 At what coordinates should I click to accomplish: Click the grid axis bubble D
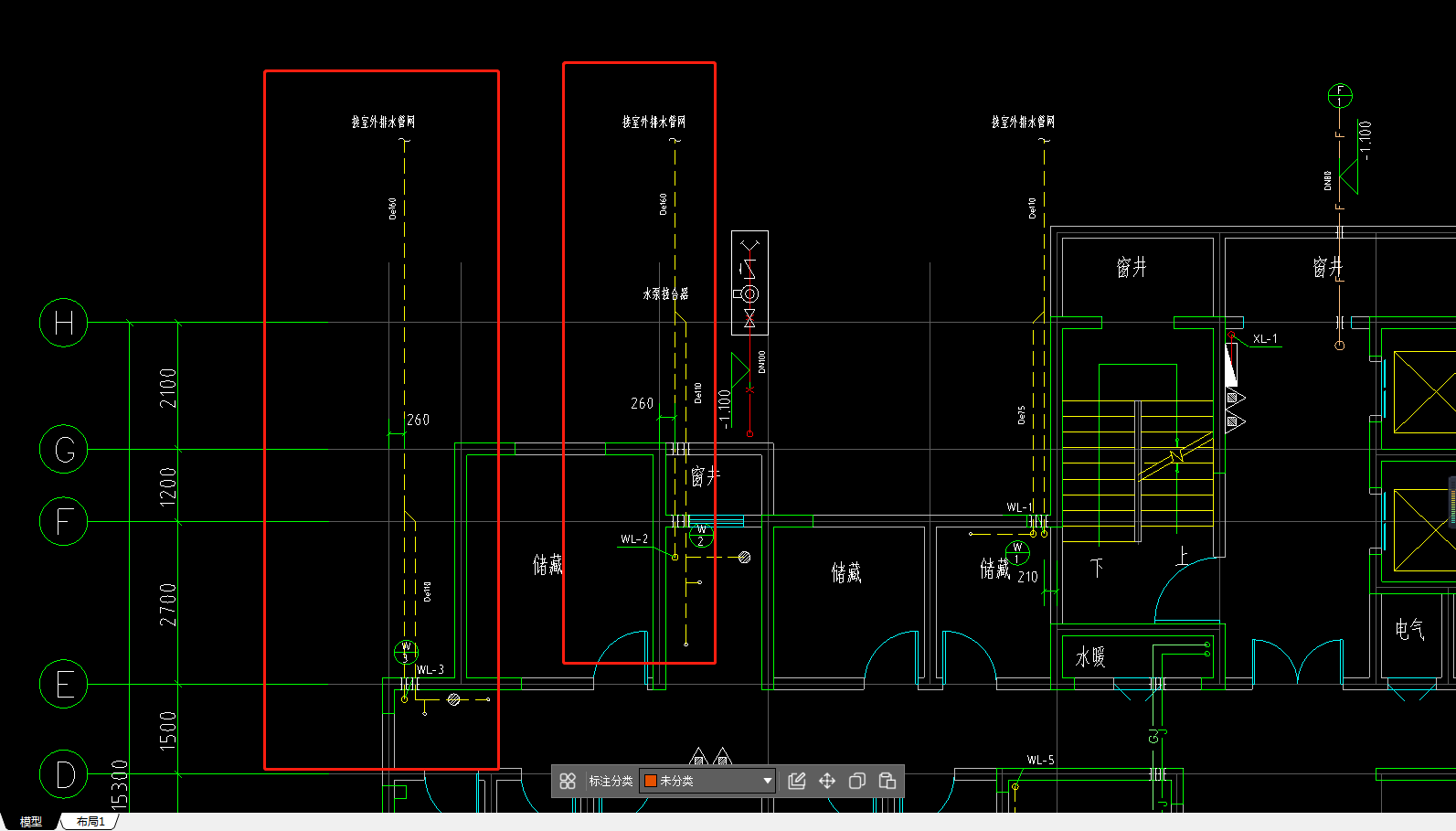[x=64, y=774]
